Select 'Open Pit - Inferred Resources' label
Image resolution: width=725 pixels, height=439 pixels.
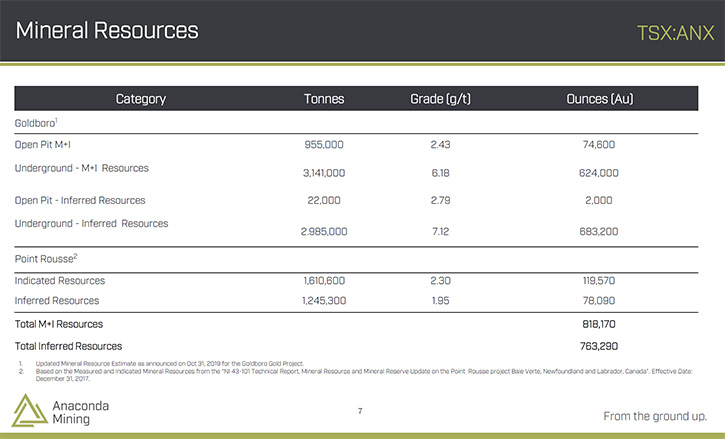click(x=80, y=200)
